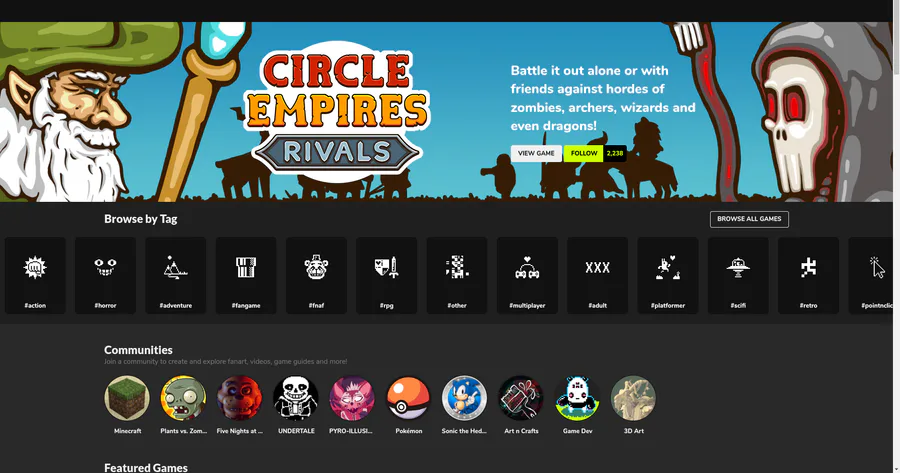900x473 pixels.
Task: Choose the #fangame tag icon
Action: pos(246,267)
